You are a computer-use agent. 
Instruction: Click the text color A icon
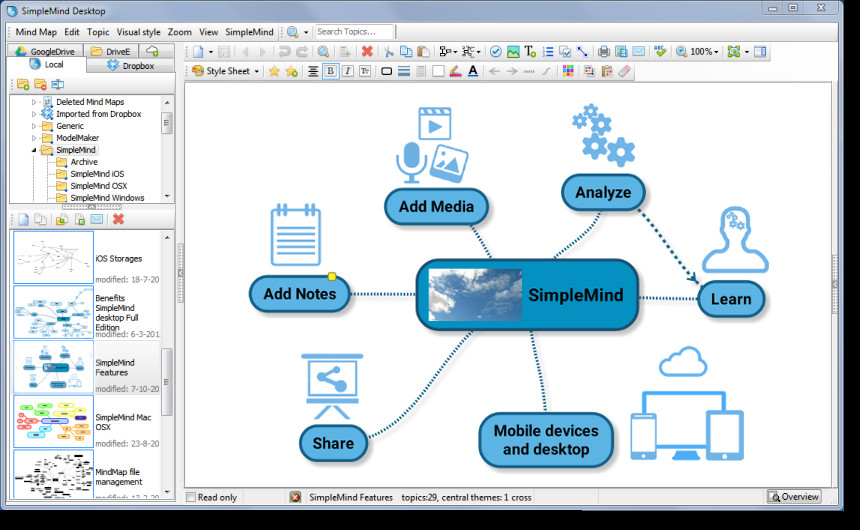[473, 71]
